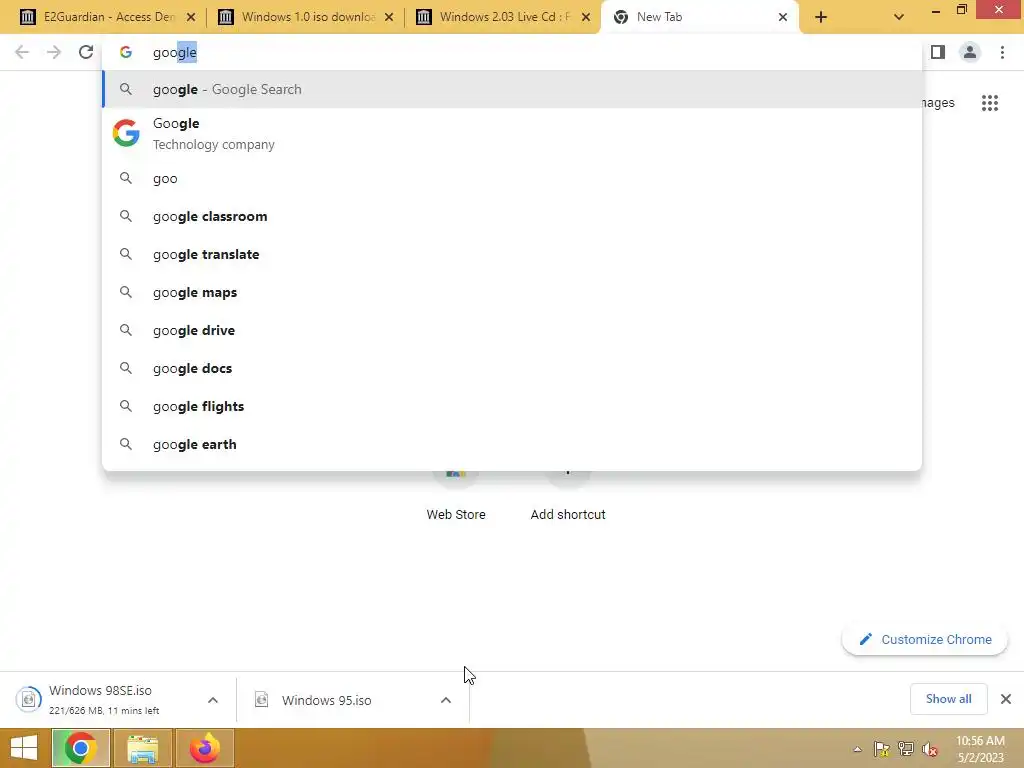Click the Windows 95.iso file icon

point(262,700)
